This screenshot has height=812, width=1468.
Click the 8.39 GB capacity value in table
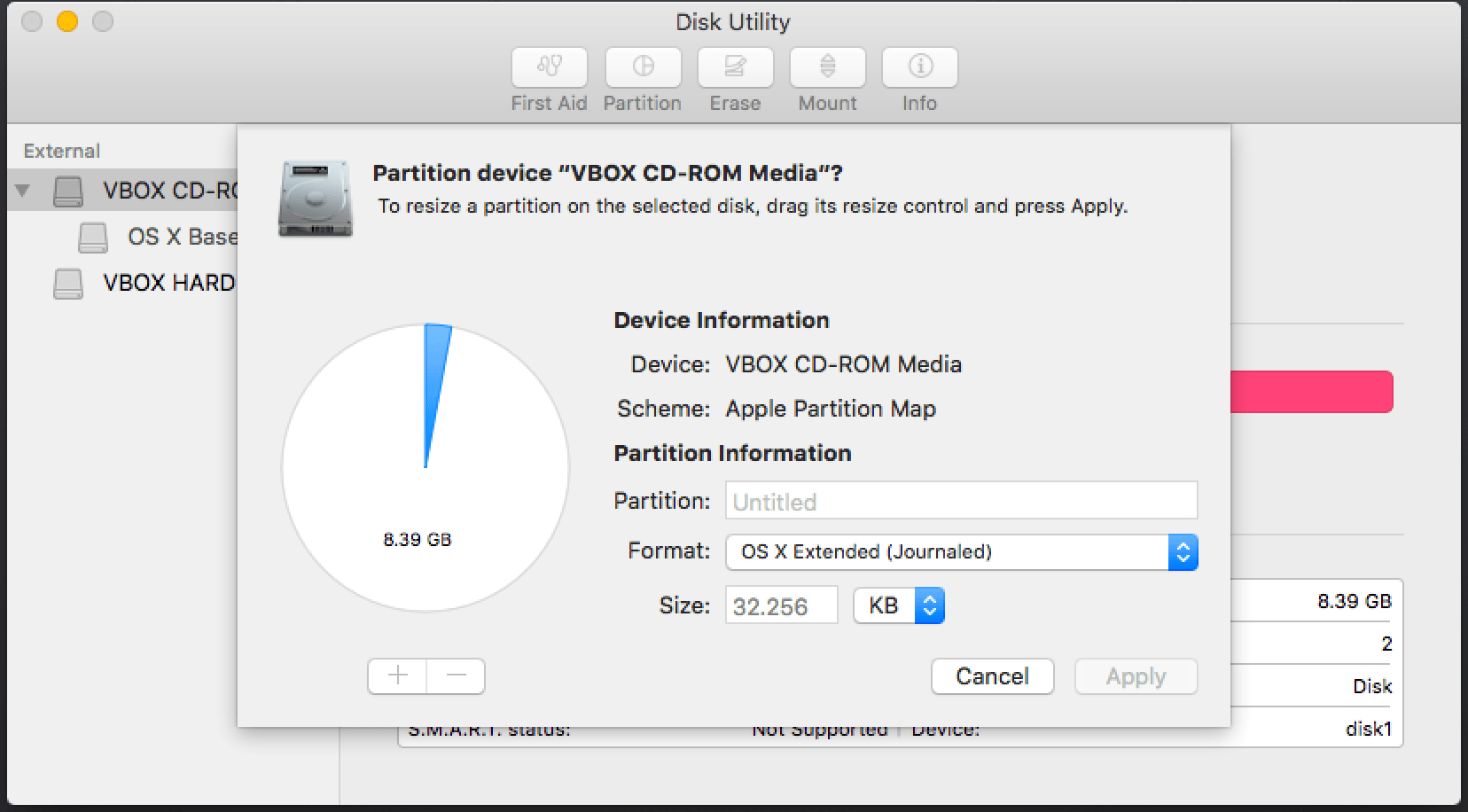[1355, 601]
